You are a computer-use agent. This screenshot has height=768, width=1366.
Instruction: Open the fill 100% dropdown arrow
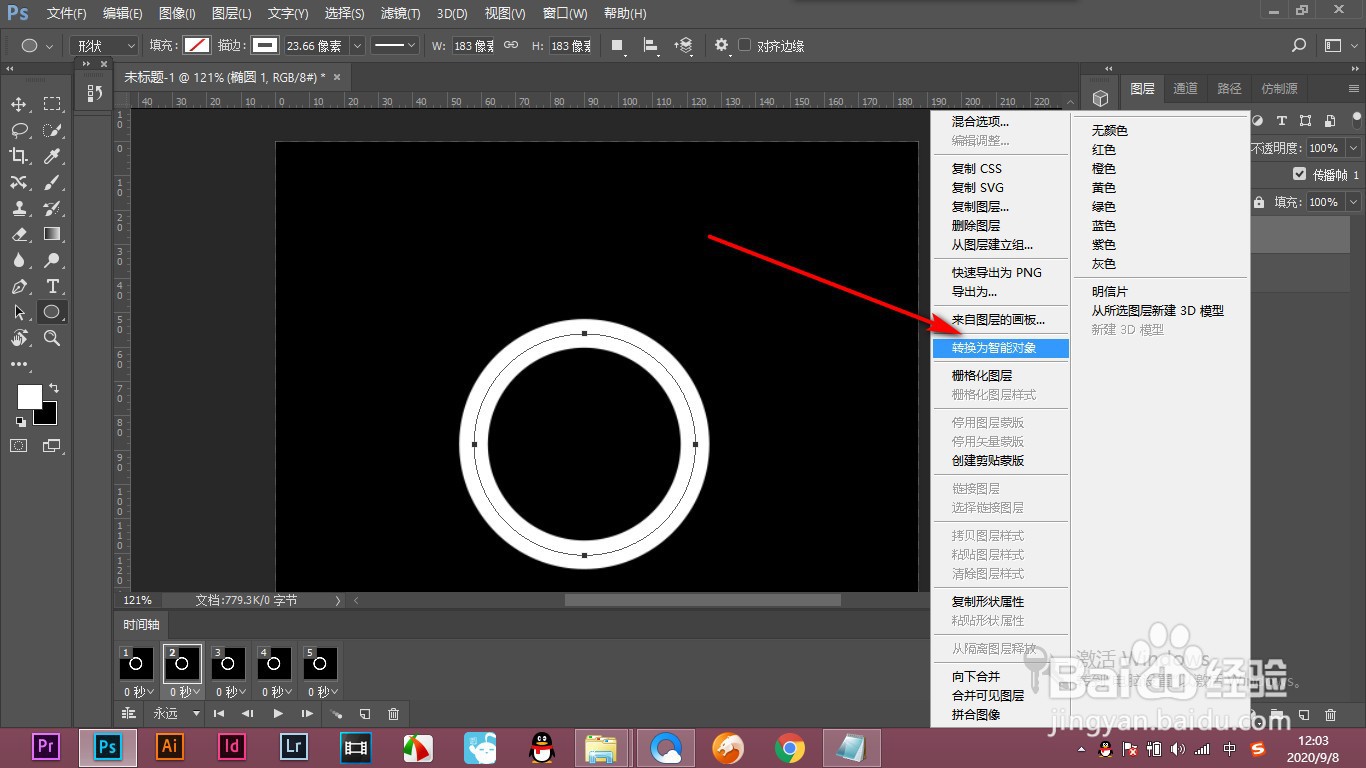point(1353,202)
